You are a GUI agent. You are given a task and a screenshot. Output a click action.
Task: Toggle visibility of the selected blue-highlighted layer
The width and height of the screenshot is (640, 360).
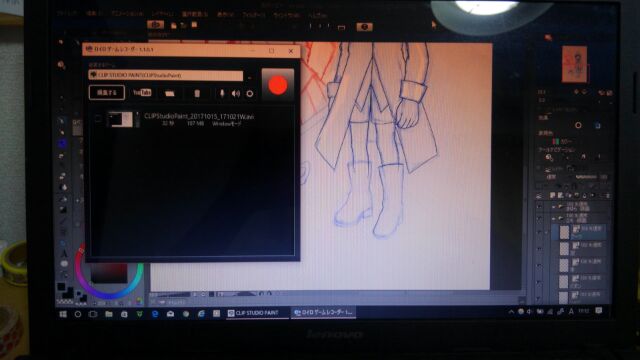pos(540,232)
